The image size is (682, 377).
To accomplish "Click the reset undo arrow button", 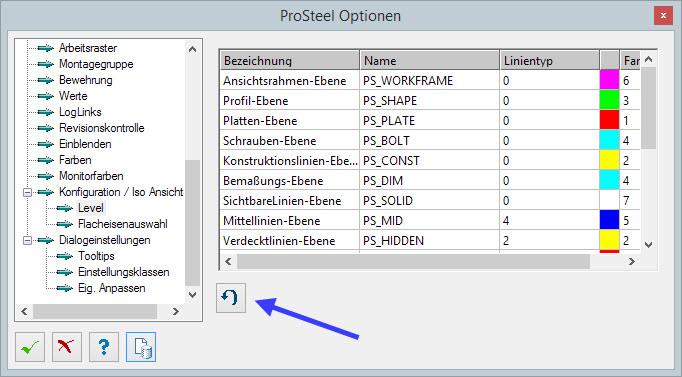I will (231, 298).
